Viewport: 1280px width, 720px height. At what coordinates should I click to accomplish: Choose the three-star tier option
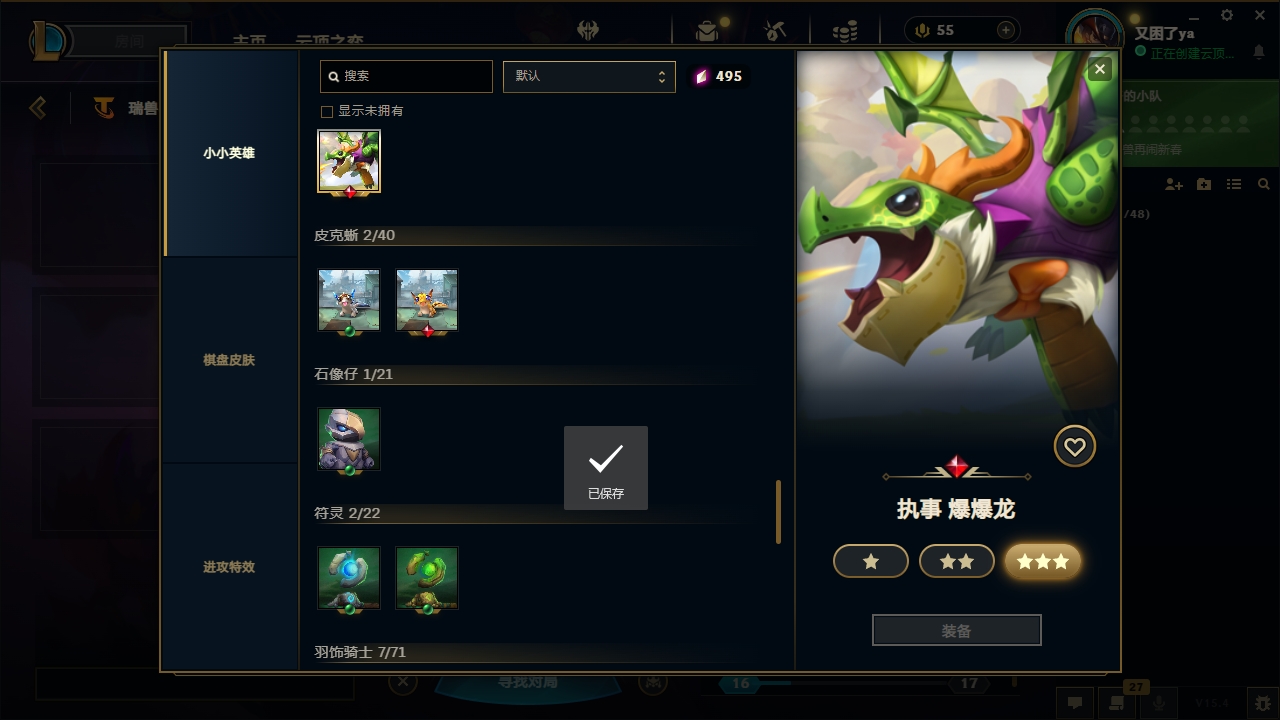[1043, 562]
